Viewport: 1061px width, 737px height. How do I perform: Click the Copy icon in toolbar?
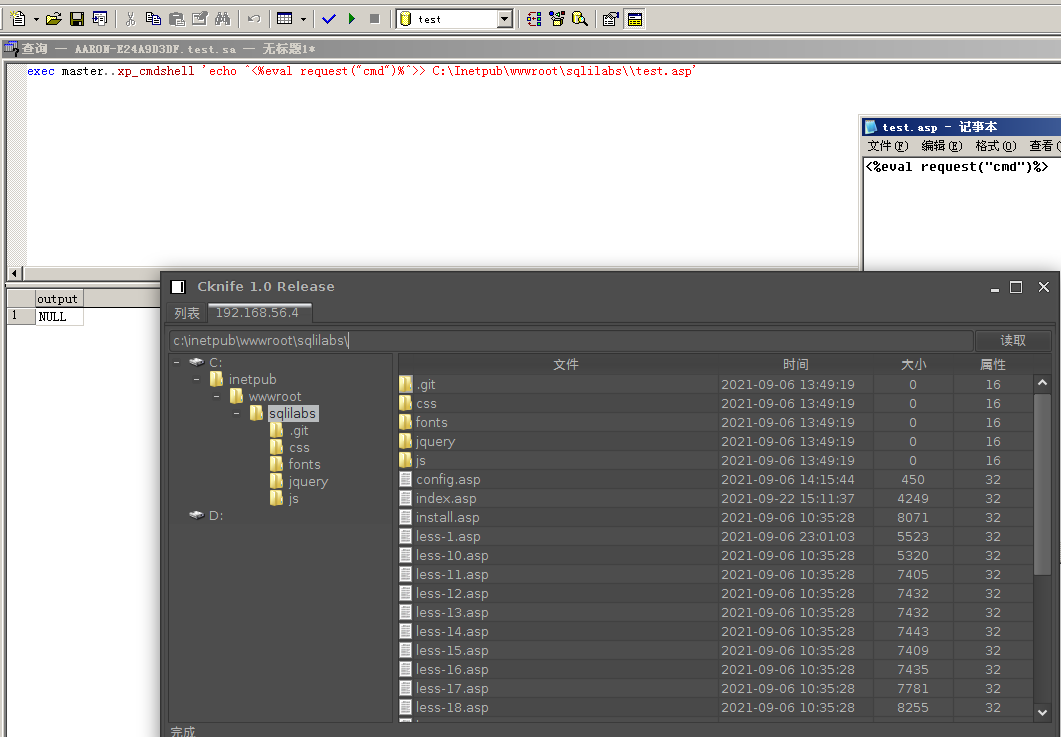click(x=154, y=19)
